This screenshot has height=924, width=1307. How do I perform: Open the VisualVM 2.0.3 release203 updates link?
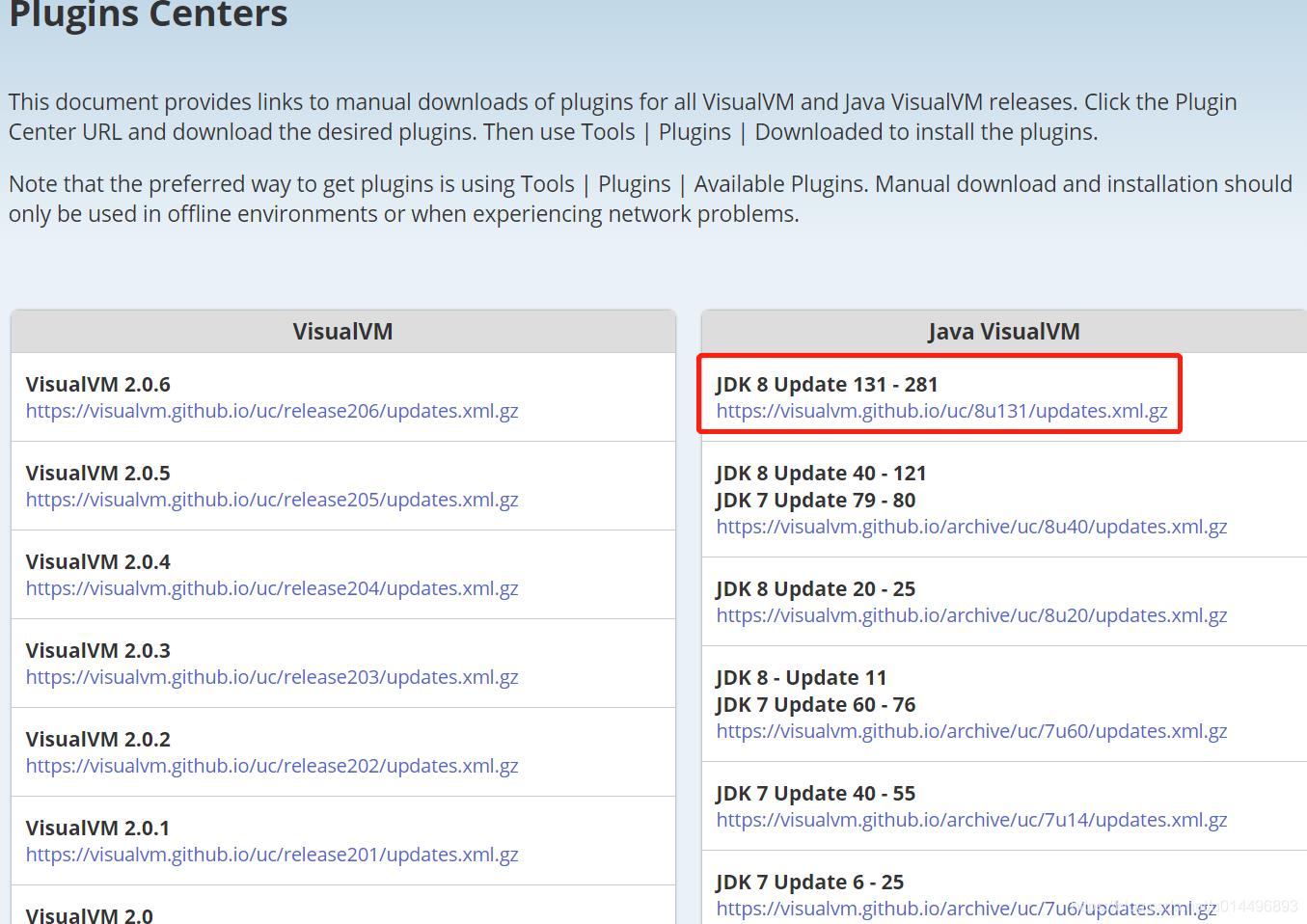272,677
